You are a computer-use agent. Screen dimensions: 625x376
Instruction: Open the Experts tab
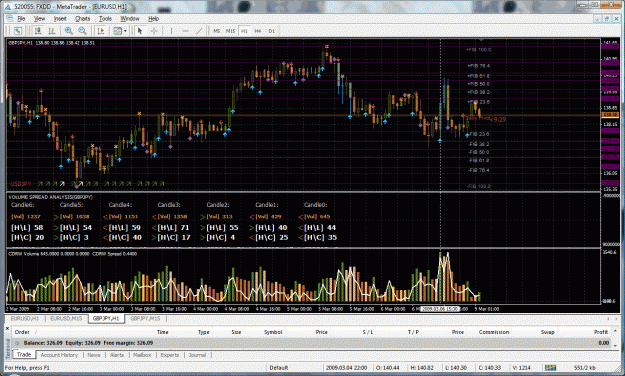pos(170,355)
